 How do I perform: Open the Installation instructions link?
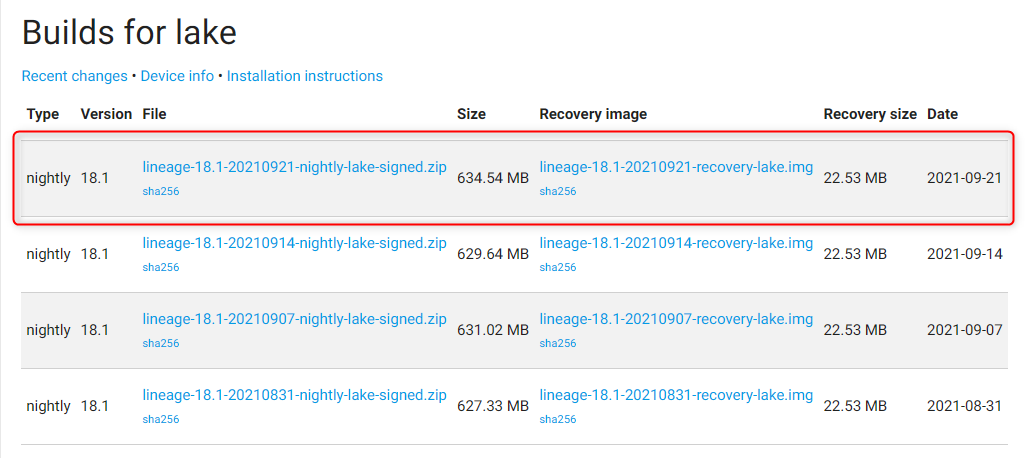pos(304,76)
